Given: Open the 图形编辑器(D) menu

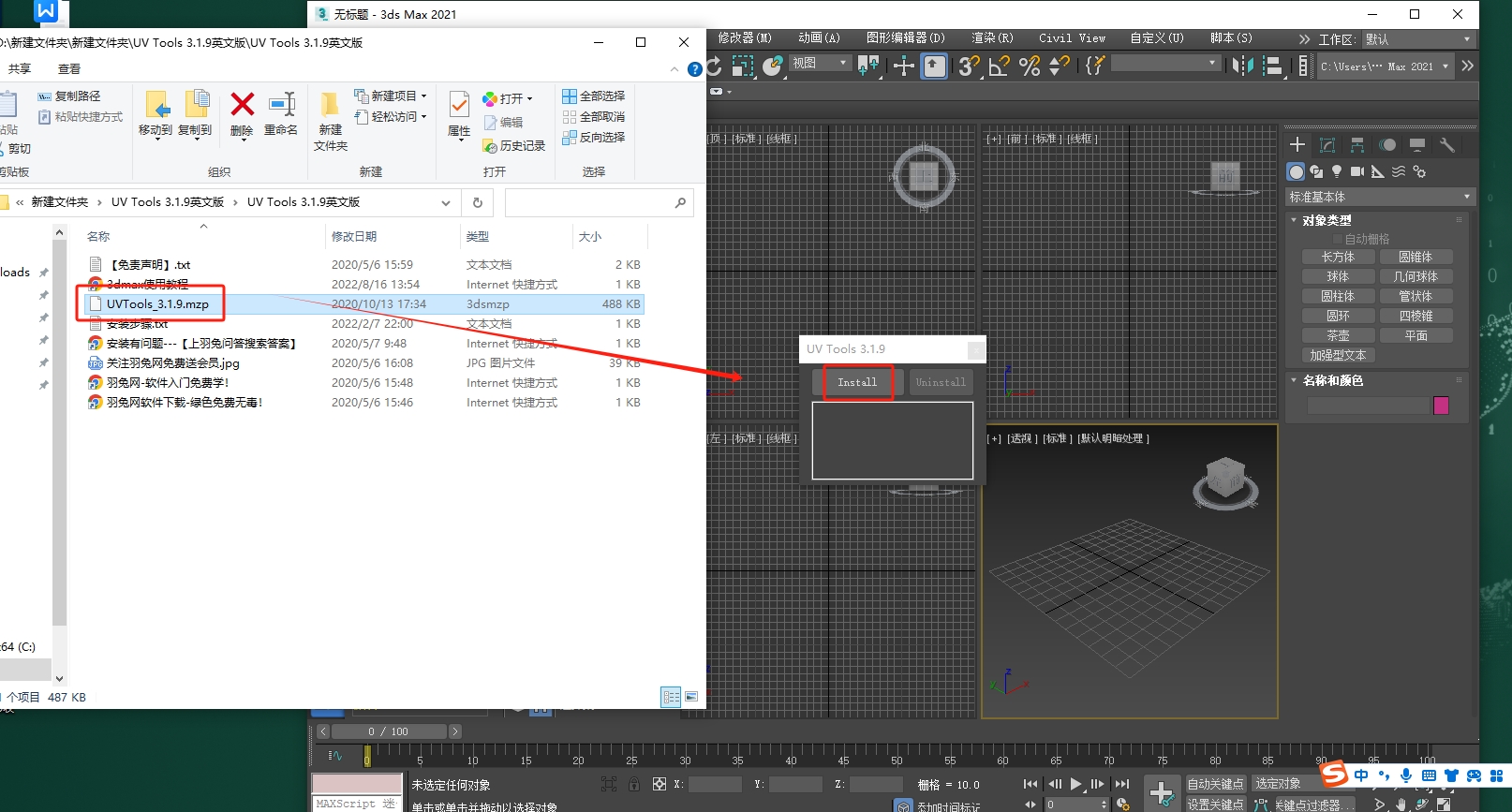Looking at the screenshot, I should point(906,38).
